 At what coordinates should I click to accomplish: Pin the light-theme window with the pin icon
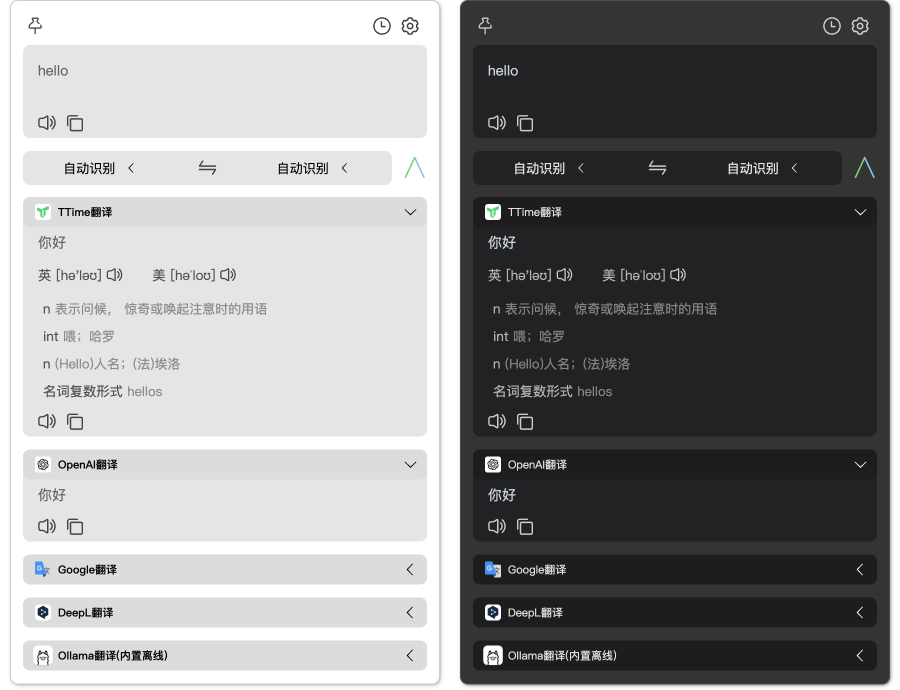click(x=36, y=26)
